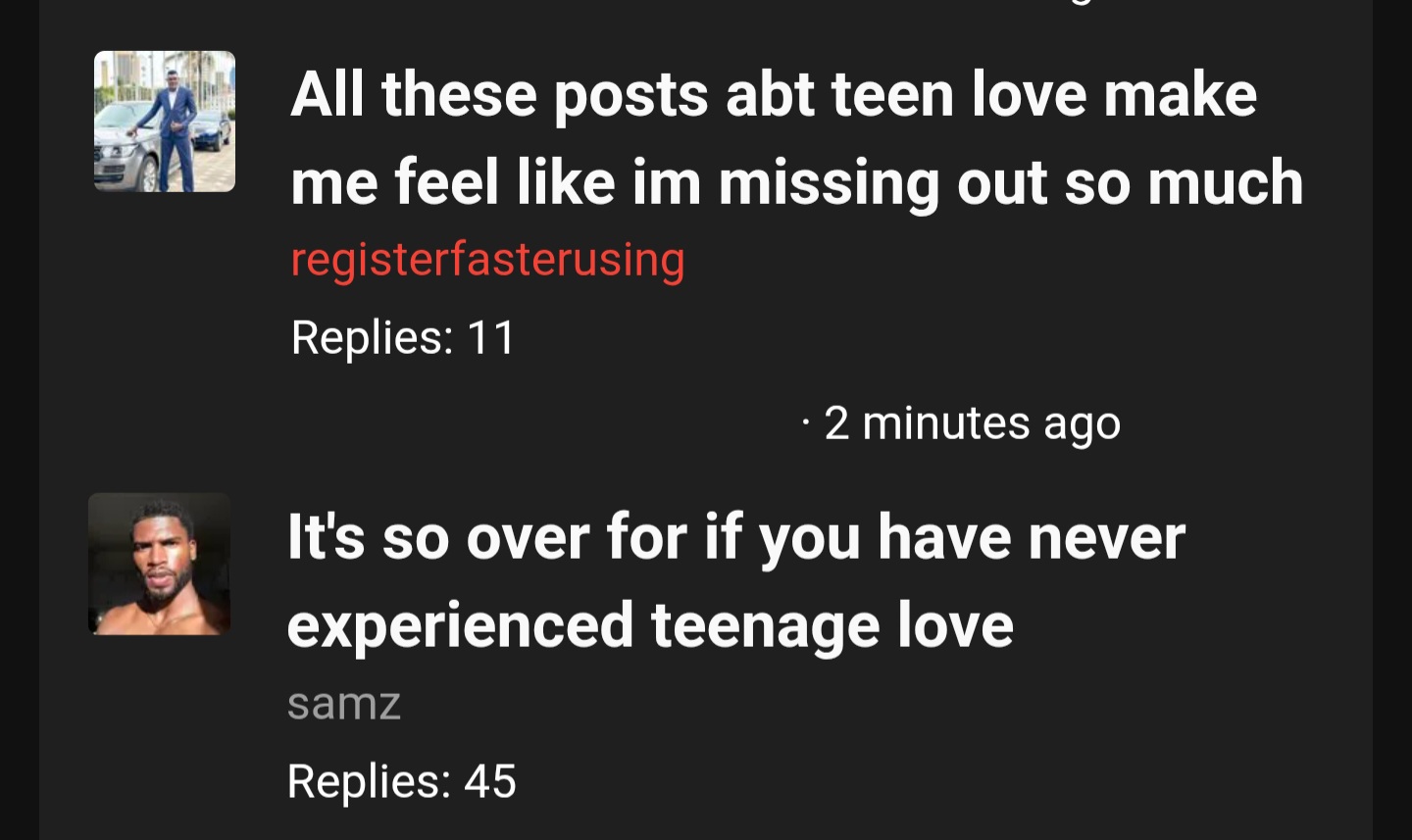Image resolution: width=1412 pixels, height=840 pixels.
Task: View the 11 replies on first thread
Action: [x=403, y=337]
